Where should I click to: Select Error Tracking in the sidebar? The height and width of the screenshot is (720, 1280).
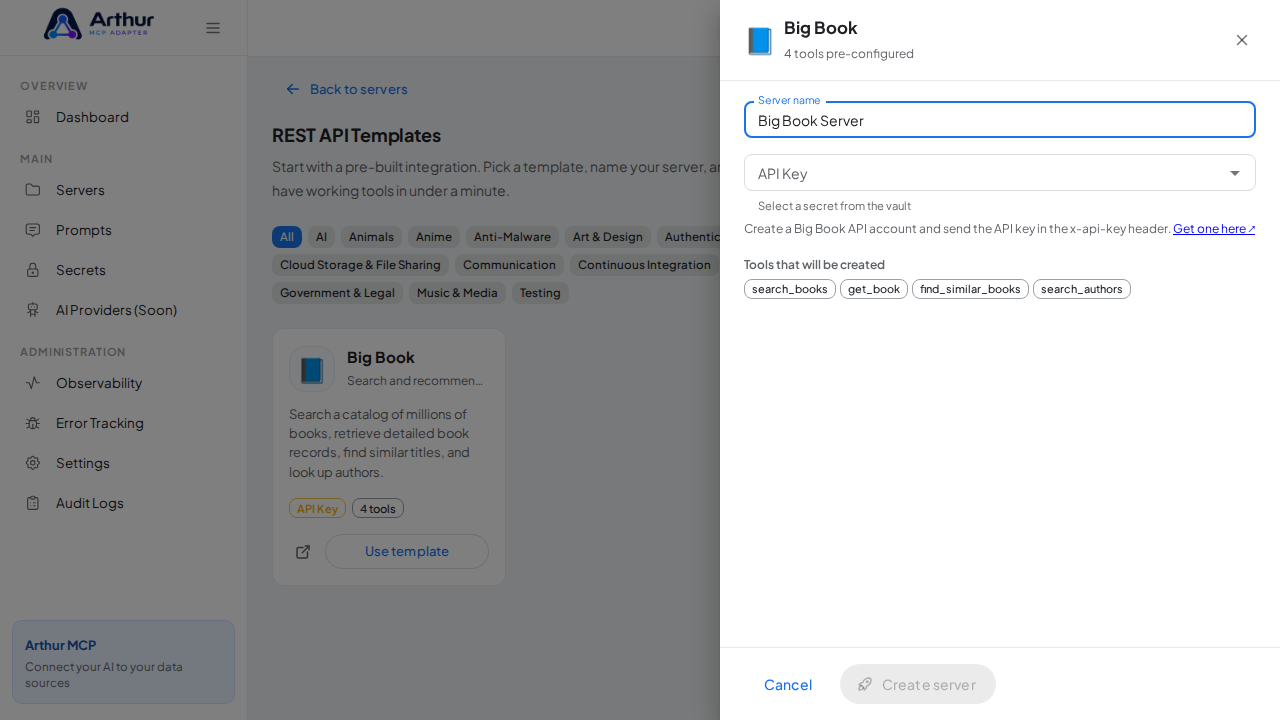(x=124, y=423)
